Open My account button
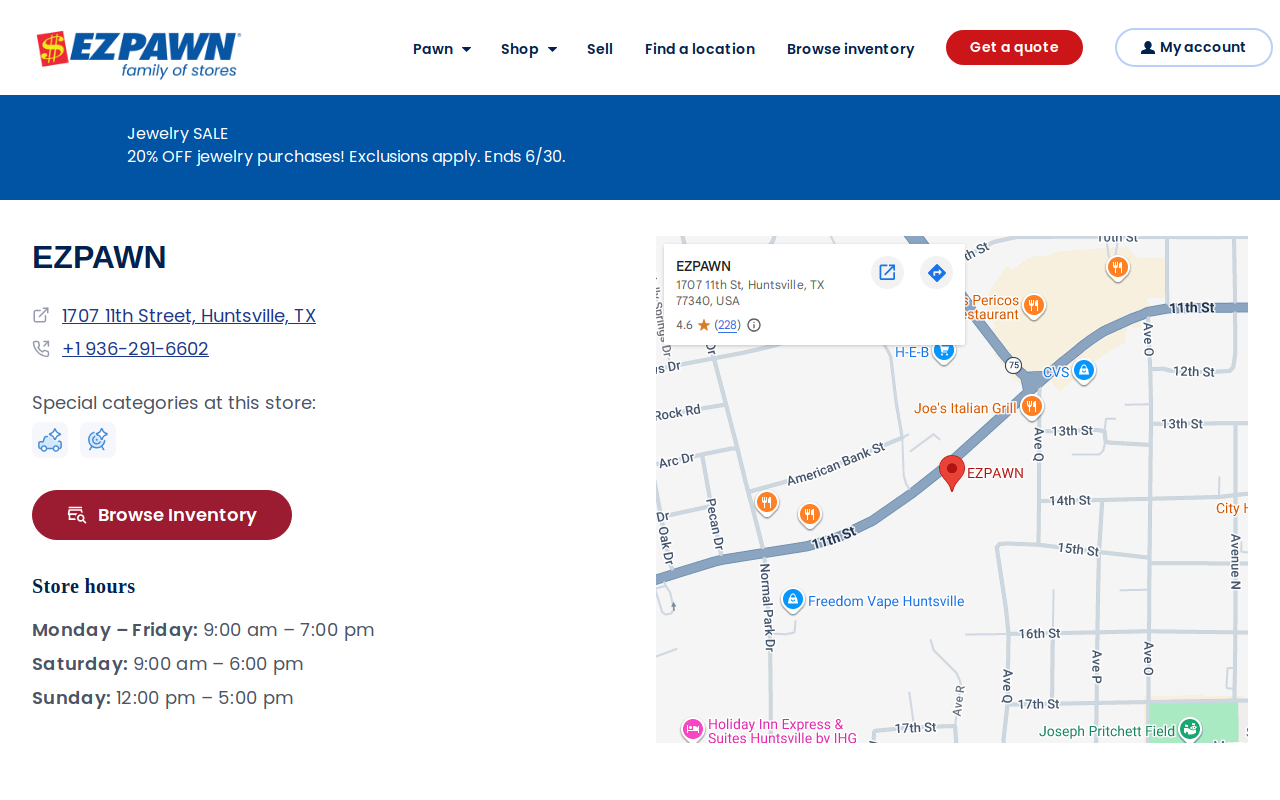1280x800 pixels. click(1193, 47)
